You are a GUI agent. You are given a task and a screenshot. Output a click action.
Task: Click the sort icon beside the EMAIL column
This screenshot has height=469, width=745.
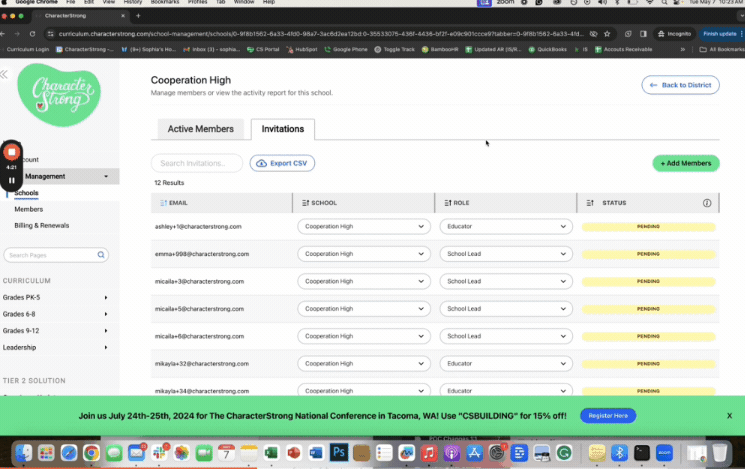pyautogui.click(x=164, y=203)
